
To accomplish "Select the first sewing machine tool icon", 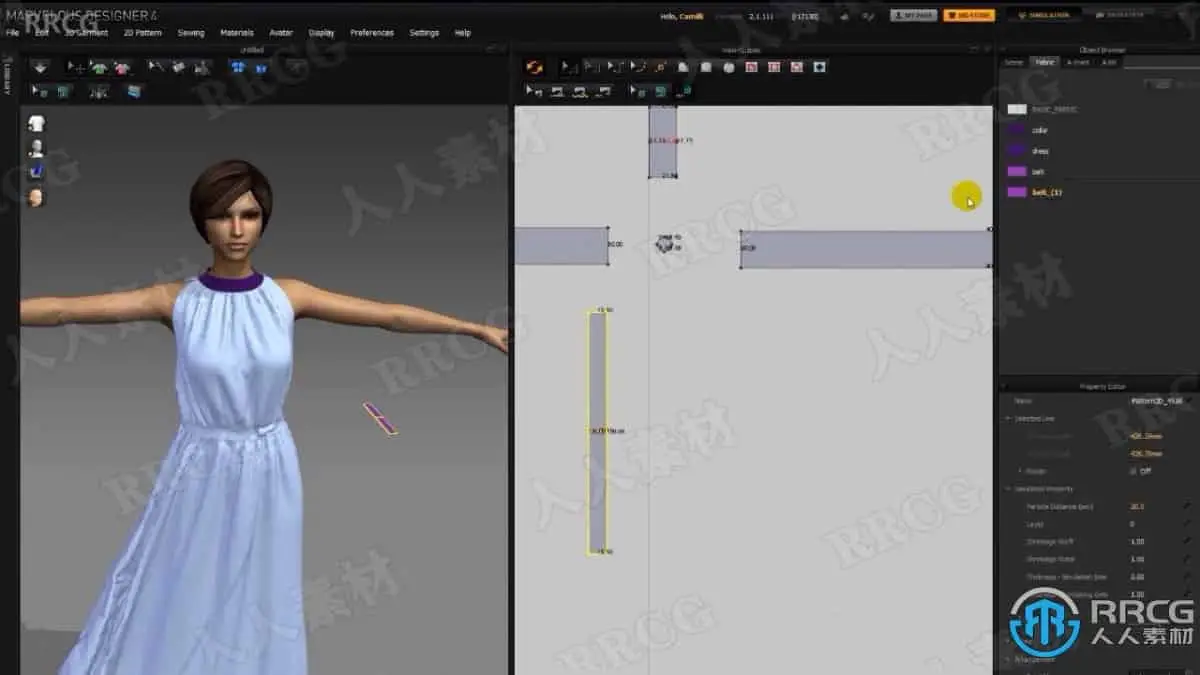I will pyautogui.click(x=558, y=91).
